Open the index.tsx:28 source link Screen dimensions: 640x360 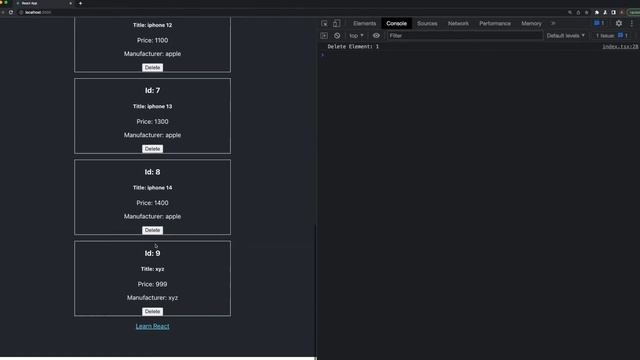[620, 47]
